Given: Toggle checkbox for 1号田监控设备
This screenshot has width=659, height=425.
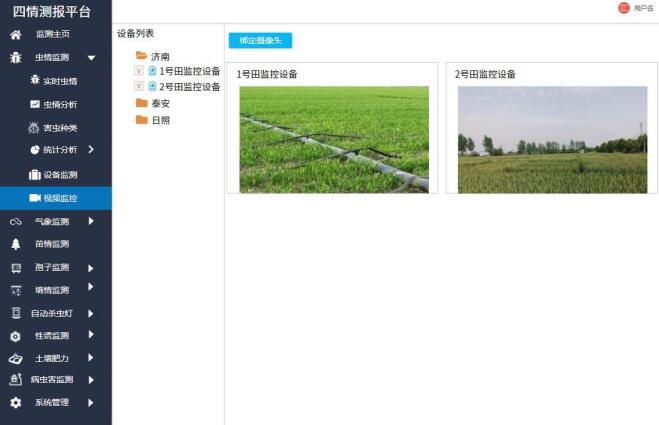Looking at the screenshot, I should coord(139,71).
